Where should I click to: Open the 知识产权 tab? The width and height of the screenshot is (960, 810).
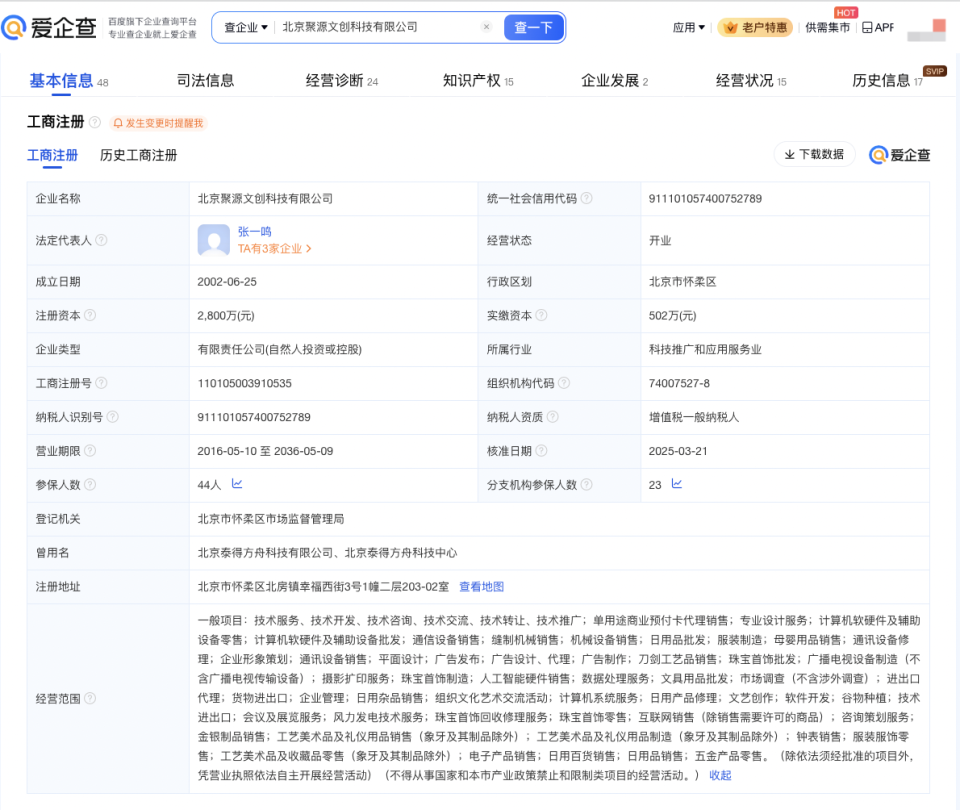click(478, 80)
